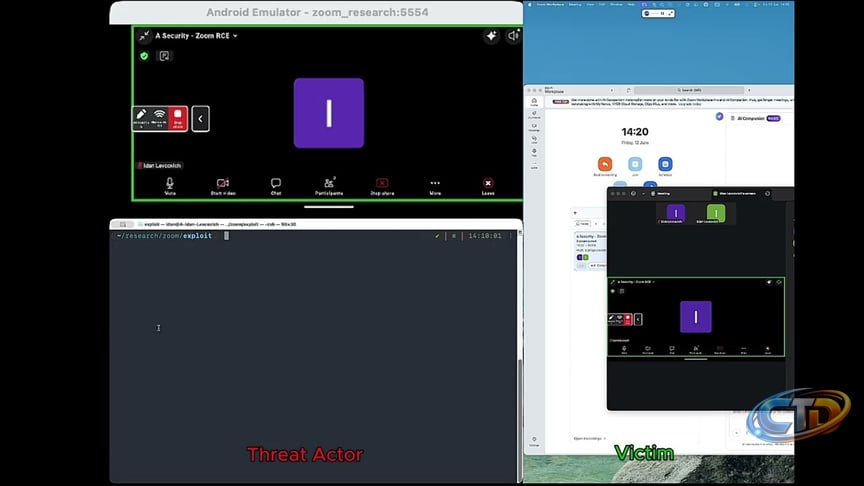Click the green encryption shield icon

144,56
